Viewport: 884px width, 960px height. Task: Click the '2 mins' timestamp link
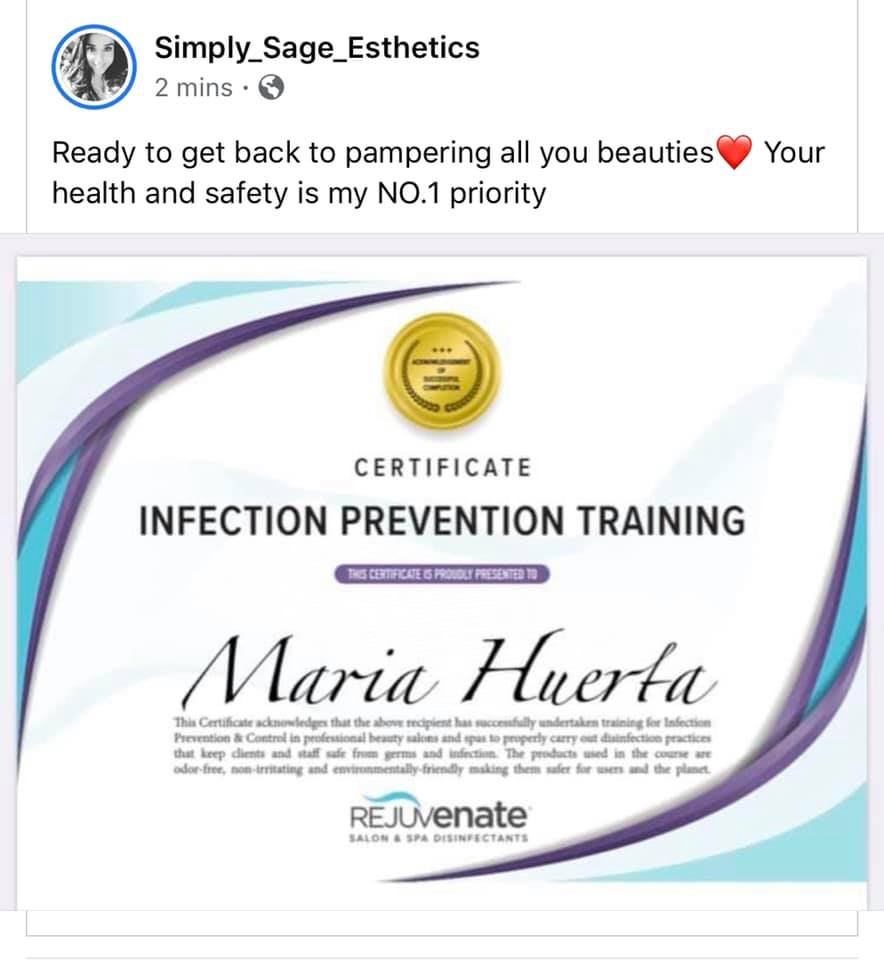point(193,88)
